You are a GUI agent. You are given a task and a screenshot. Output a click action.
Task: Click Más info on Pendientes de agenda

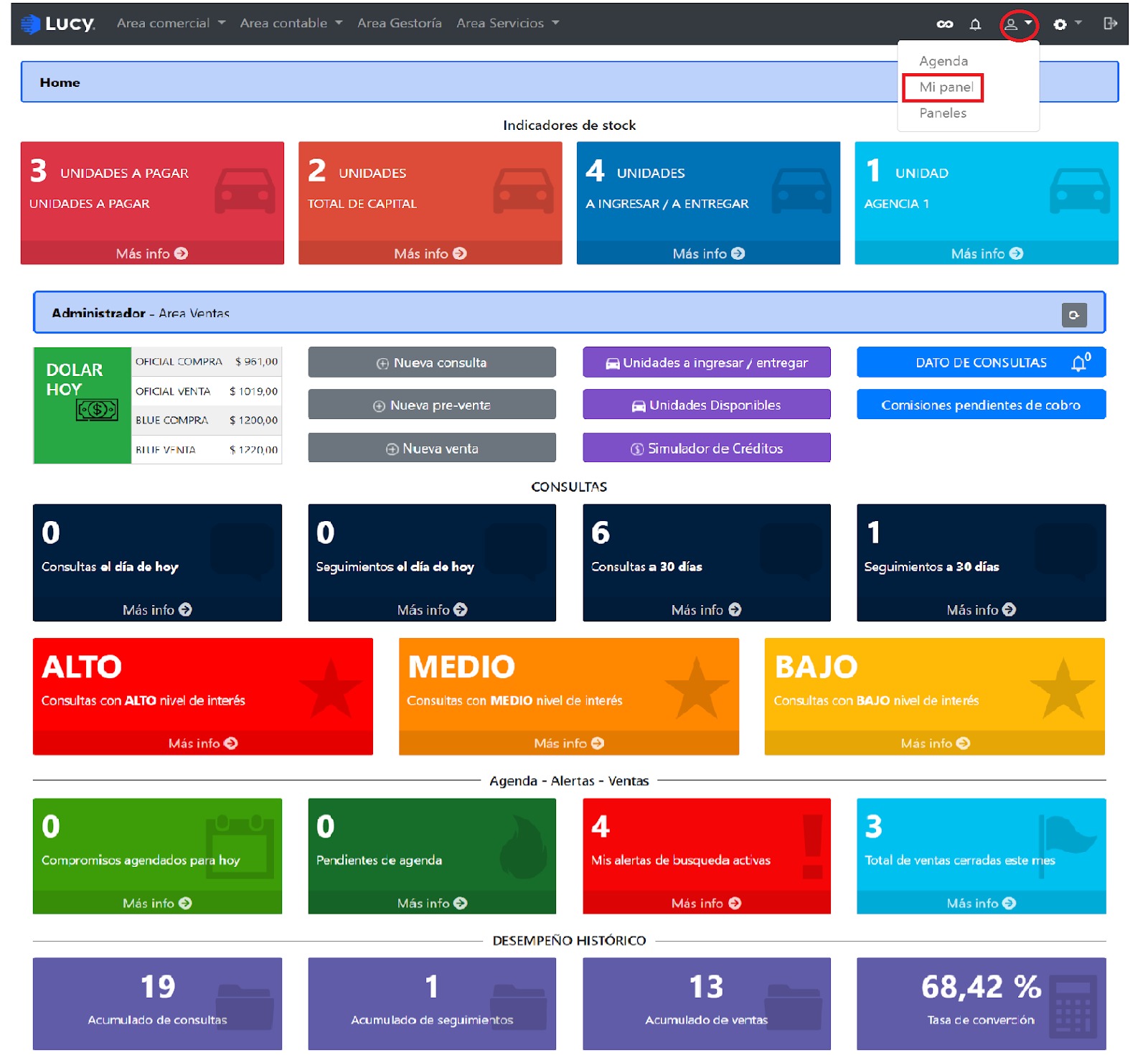pyautogui.click(x=432, y=903)
